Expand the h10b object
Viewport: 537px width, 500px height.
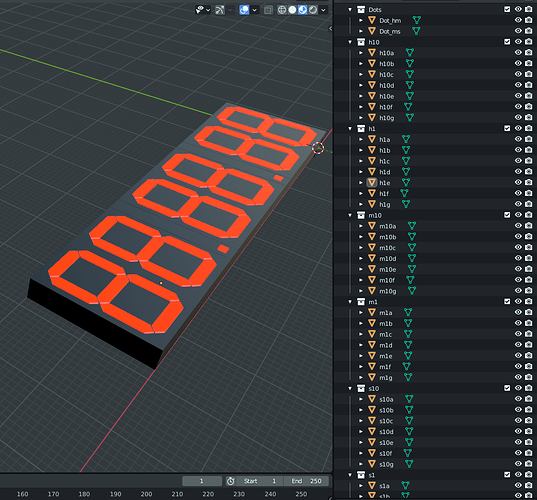point(361,64)
